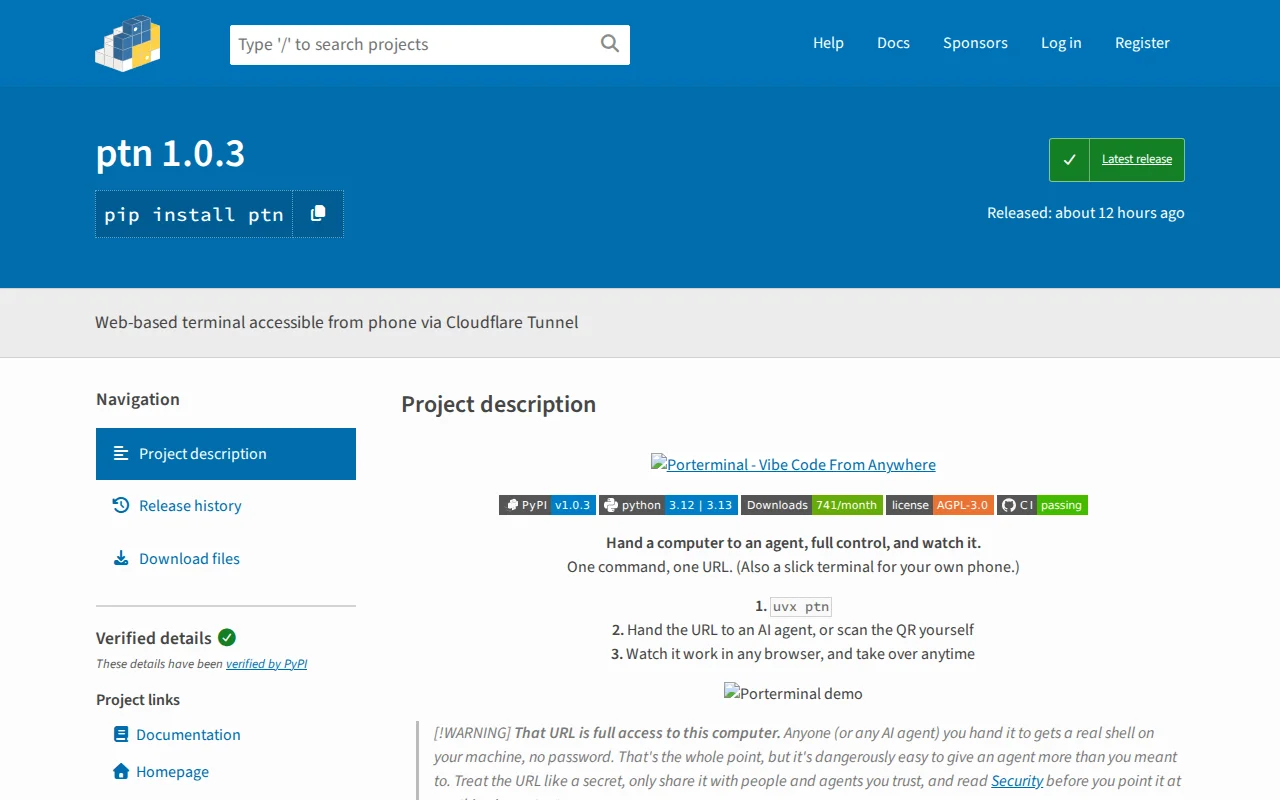Open the Sponsors page

pos(975,43)
